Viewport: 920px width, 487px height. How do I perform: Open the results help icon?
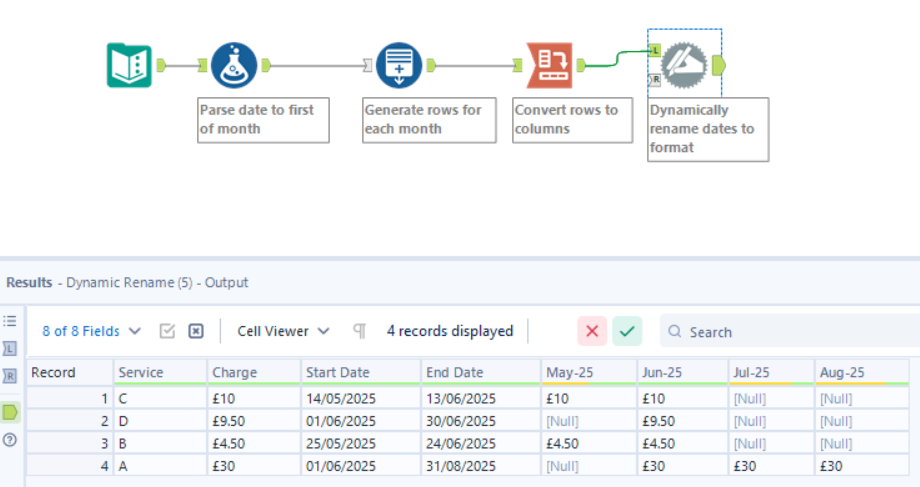[10, 439]
